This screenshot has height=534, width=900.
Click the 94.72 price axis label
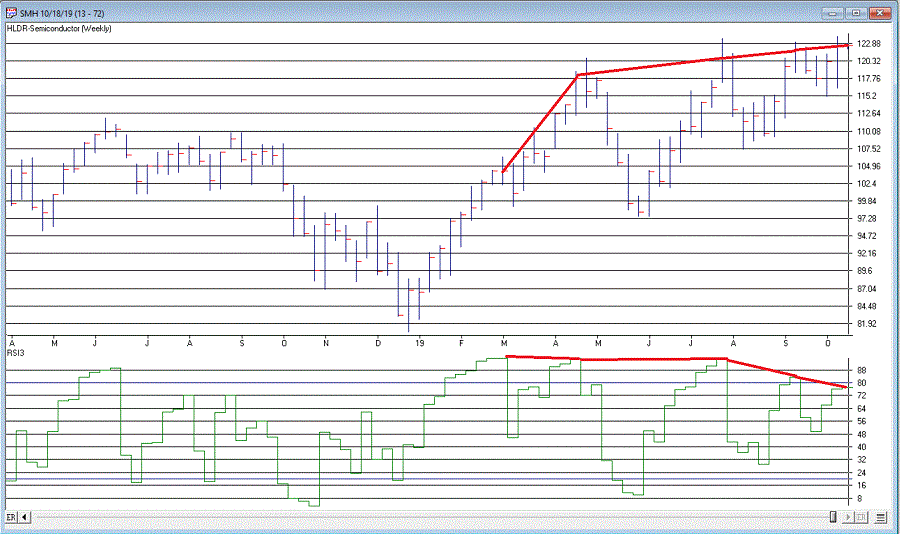[867, 236]
